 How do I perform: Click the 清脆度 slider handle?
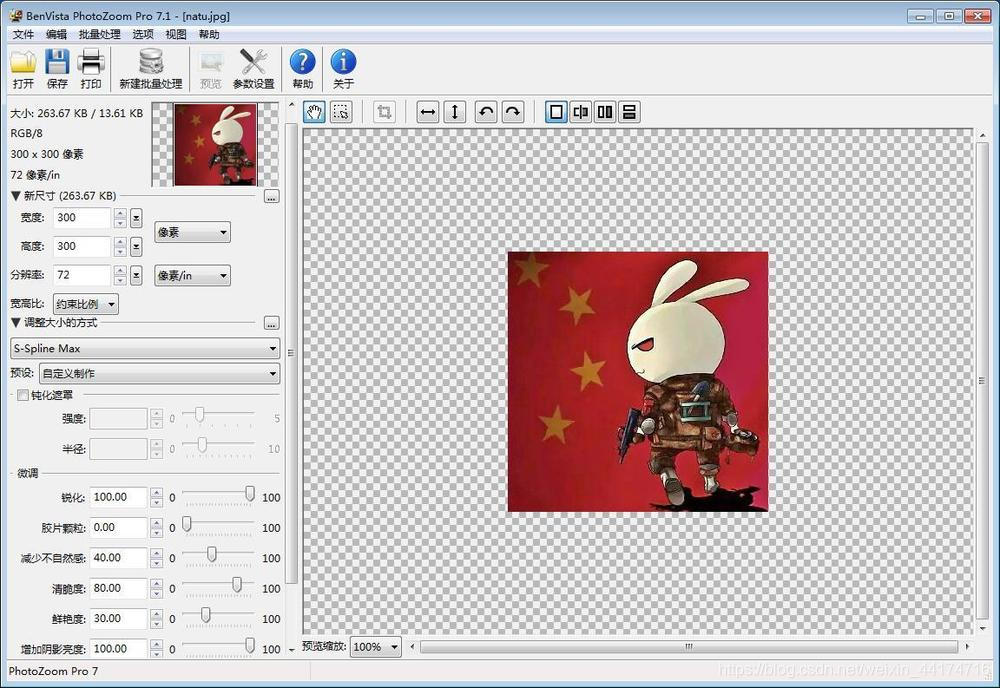tap(237, 585)
